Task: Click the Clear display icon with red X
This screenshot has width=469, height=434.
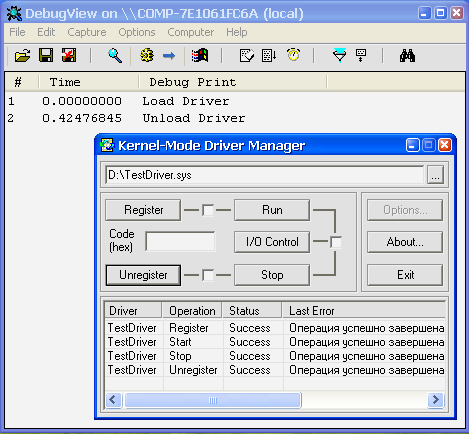Action: [69, 56]
